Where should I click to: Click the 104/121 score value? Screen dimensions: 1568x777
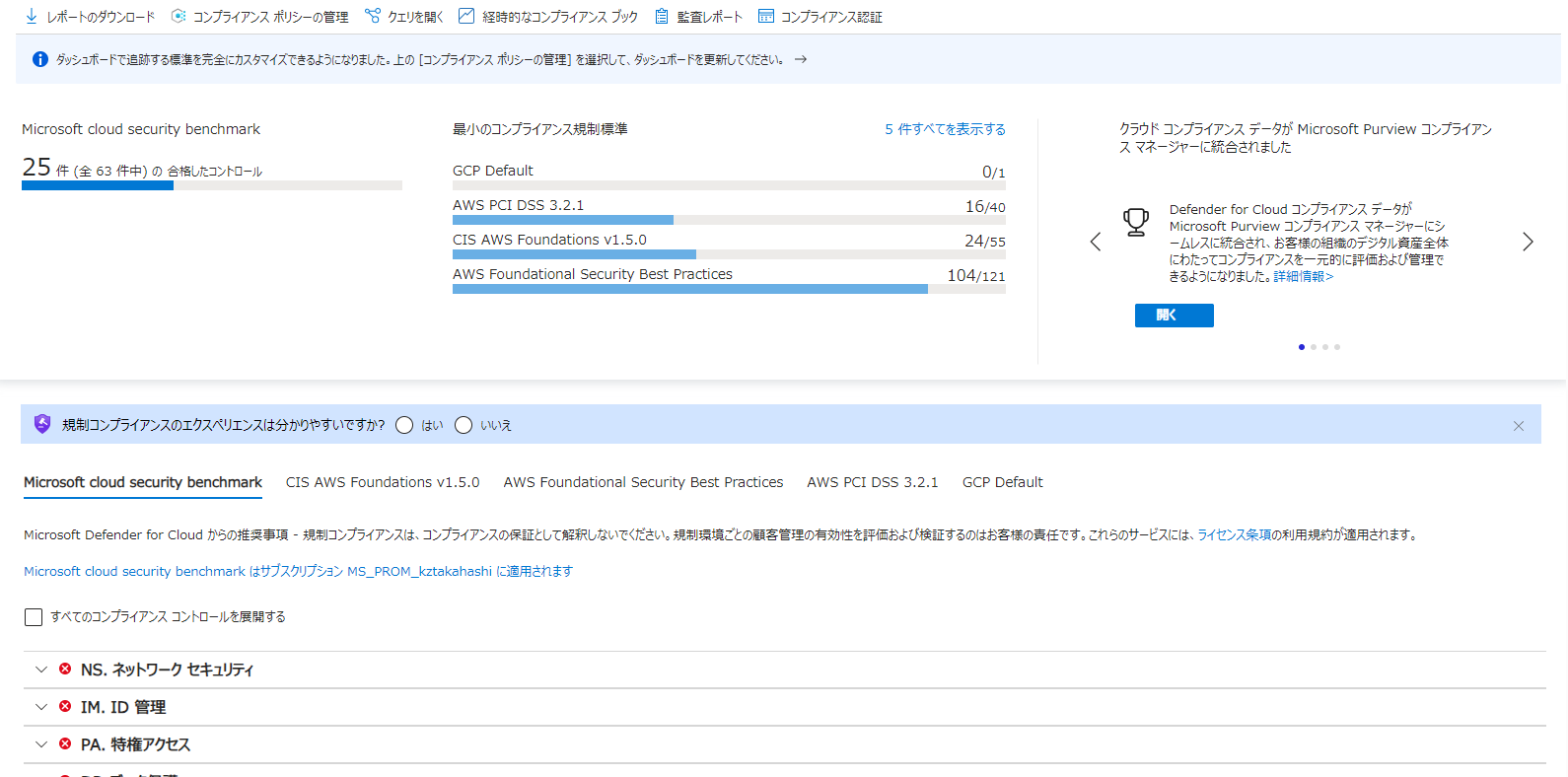point(976,275)
